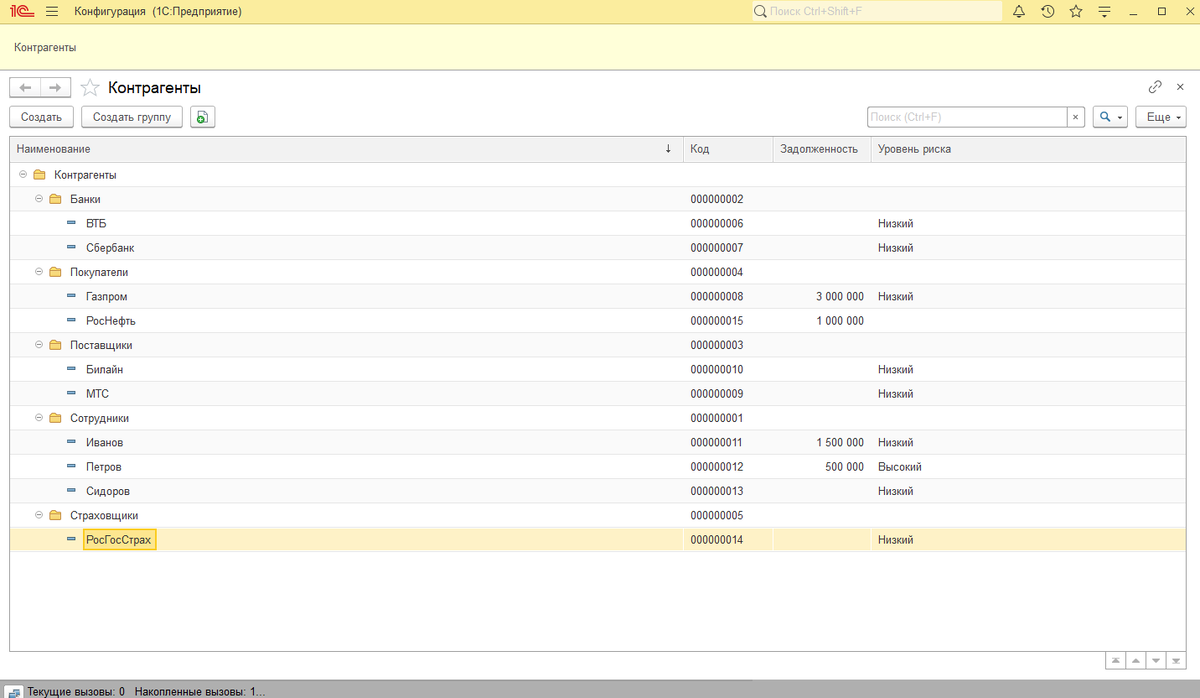Select the Иванов row
1200x698 pixels.
[599, 442]
